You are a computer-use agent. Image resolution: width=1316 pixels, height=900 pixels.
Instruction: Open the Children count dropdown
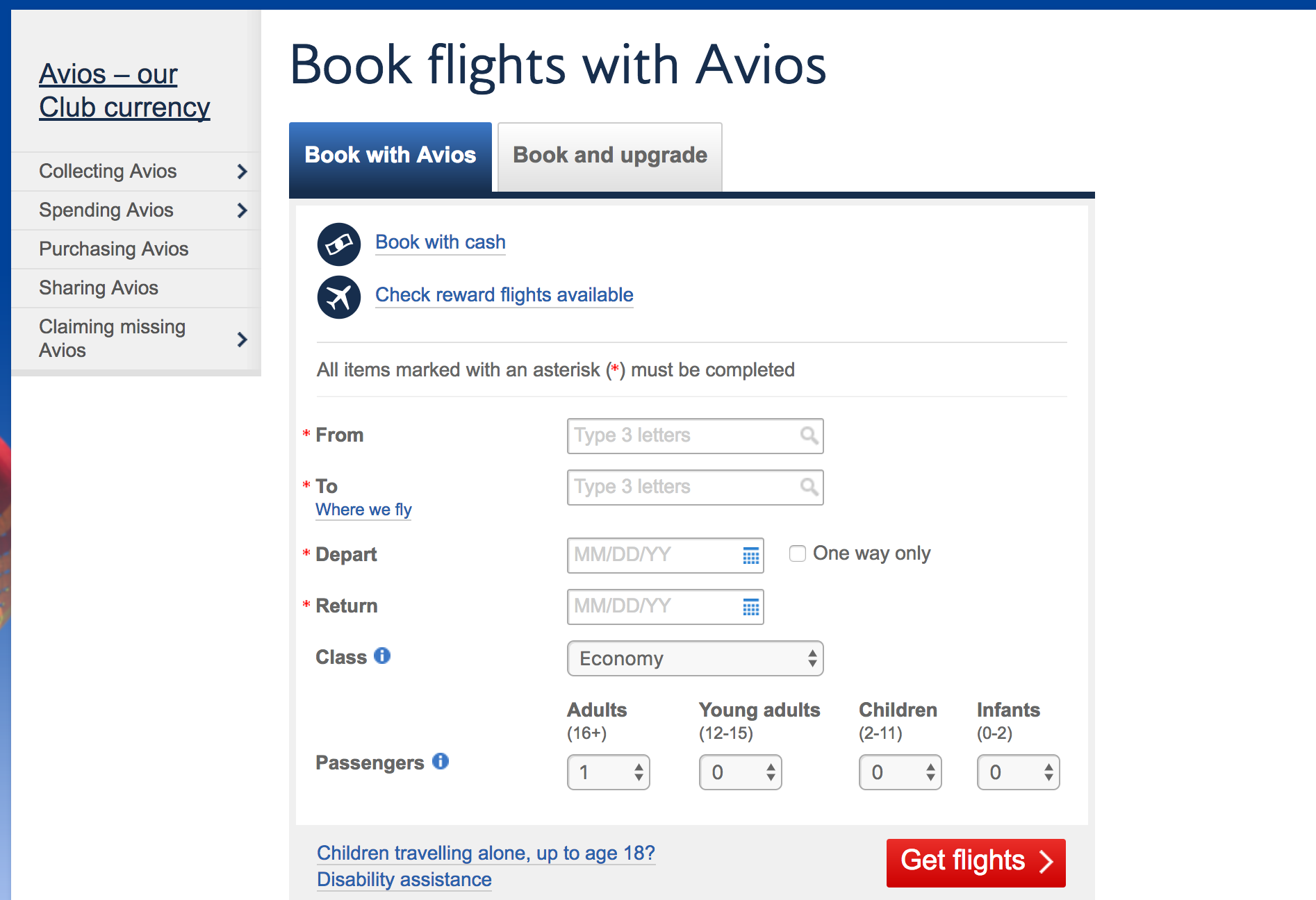tap(900, 772)
